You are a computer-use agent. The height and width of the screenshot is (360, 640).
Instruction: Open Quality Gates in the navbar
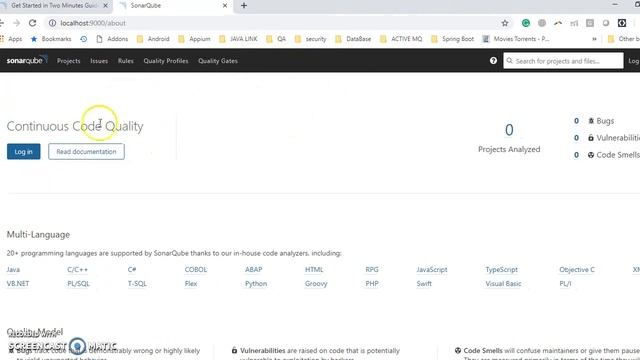click(218, 61)
